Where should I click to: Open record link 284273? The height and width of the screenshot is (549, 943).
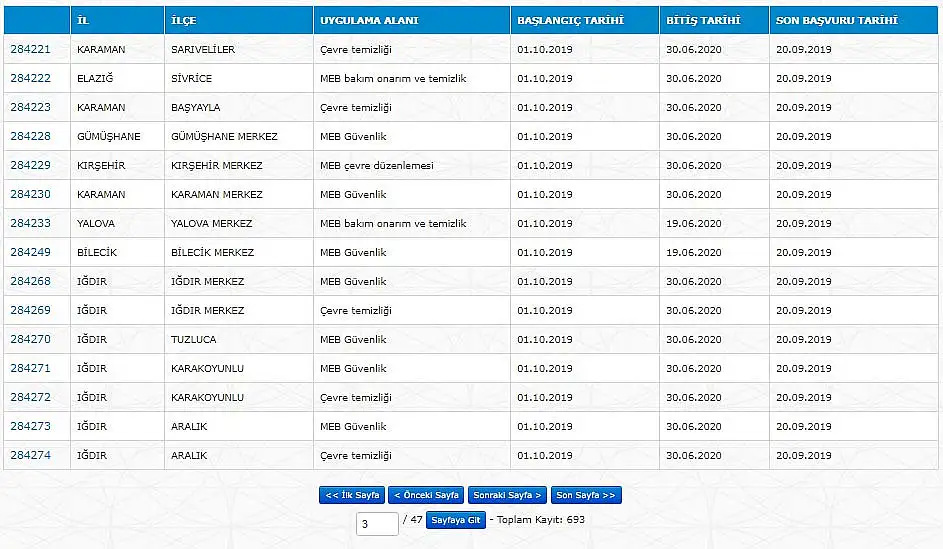point(30,426)
